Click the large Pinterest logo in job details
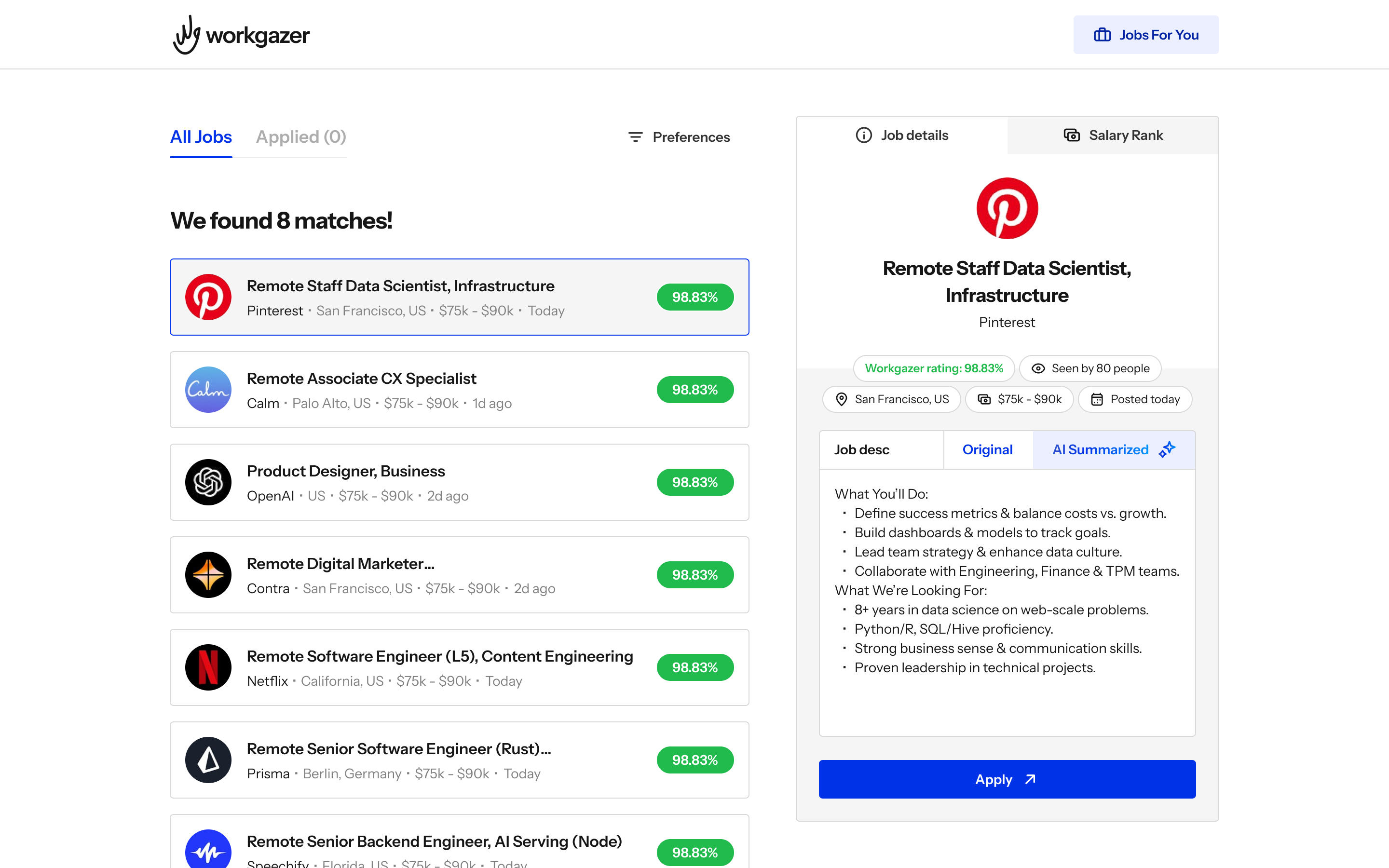This screenshot has width=1389, height=868. 1008,208
